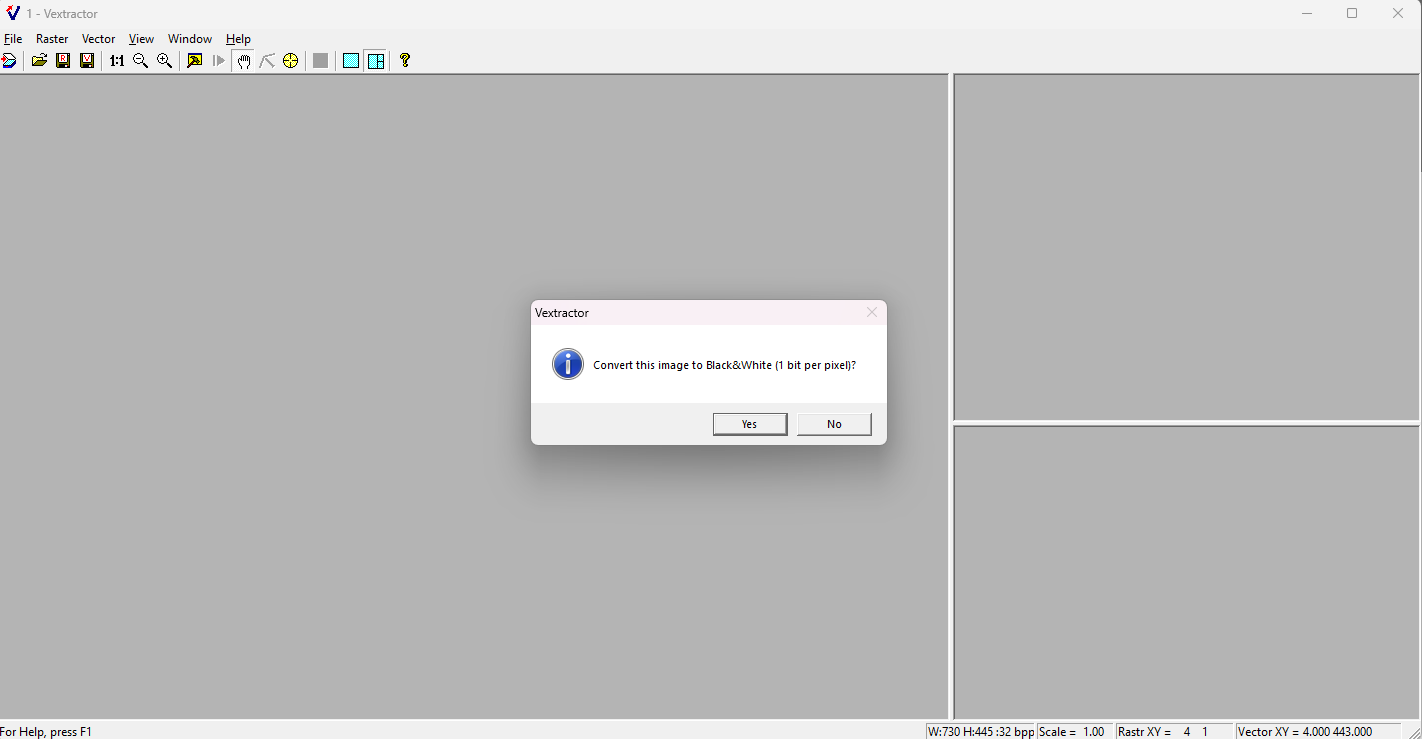
Task: Select the polyline edit tool icon
Action: (267, 61)
